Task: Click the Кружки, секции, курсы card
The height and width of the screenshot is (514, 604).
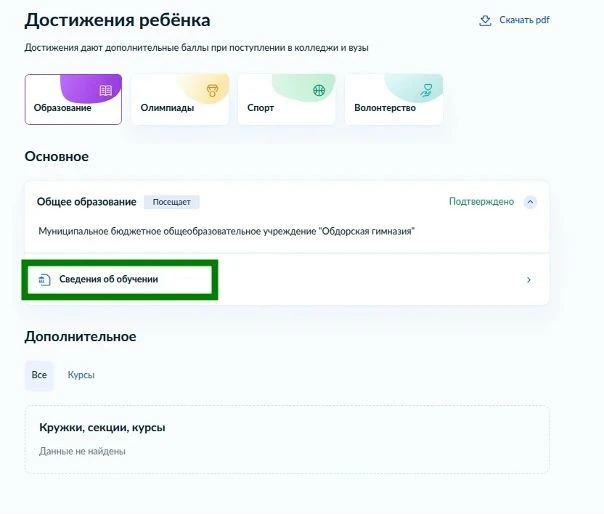Action: [287, 438]
